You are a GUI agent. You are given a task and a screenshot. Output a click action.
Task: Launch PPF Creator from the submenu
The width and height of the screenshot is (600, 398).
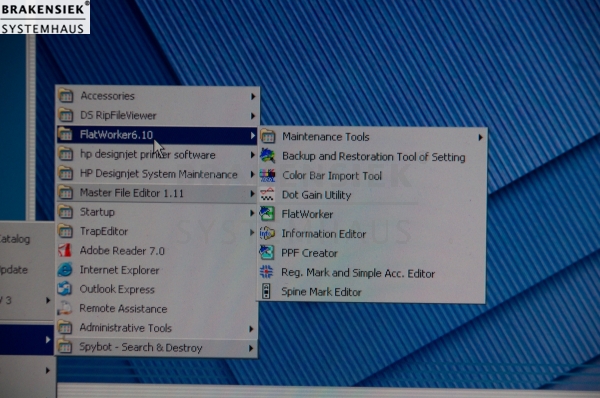tap(372, 253)
